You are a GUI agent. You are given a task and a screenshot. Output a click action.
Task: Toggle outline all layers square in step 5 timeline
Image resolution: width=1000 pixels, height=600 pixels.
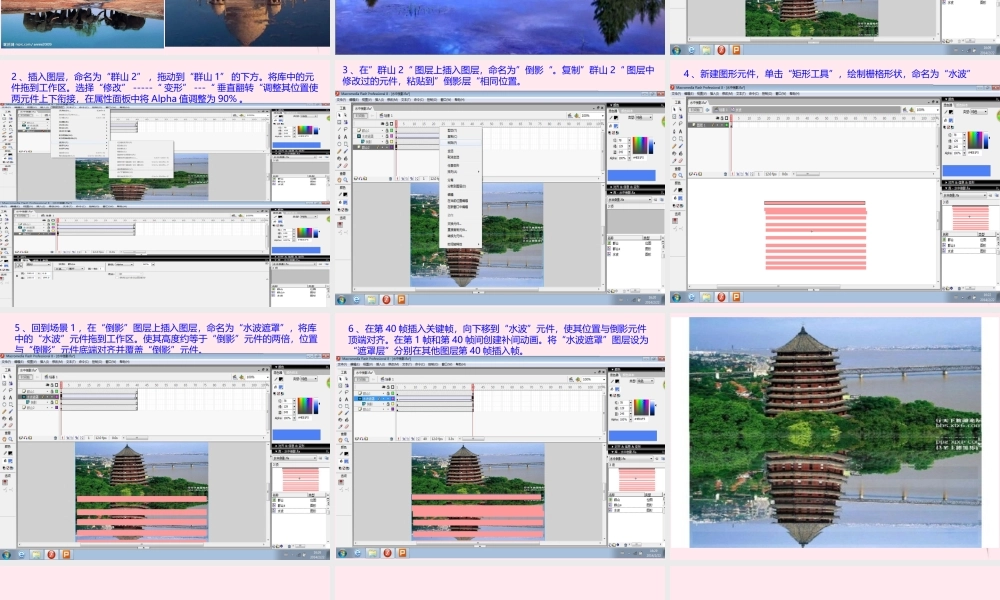coord(57,385)
